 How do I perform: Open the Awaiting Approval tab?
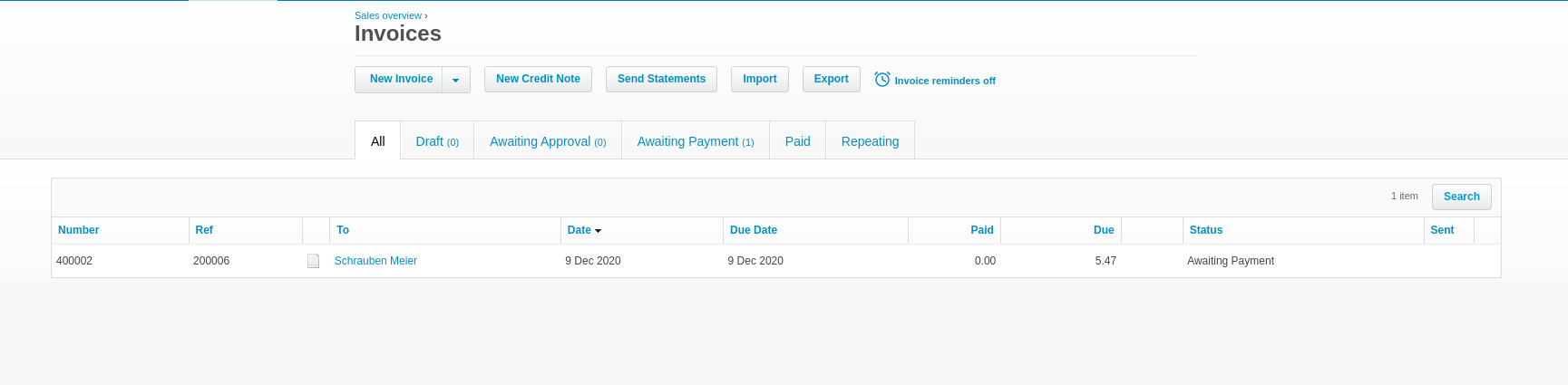(547, 141)
